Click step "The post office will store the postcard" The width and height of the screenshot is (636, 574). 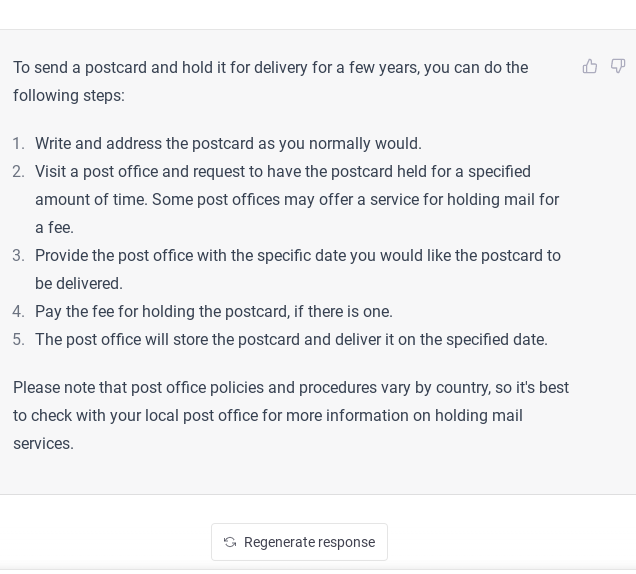click(291, 340)
